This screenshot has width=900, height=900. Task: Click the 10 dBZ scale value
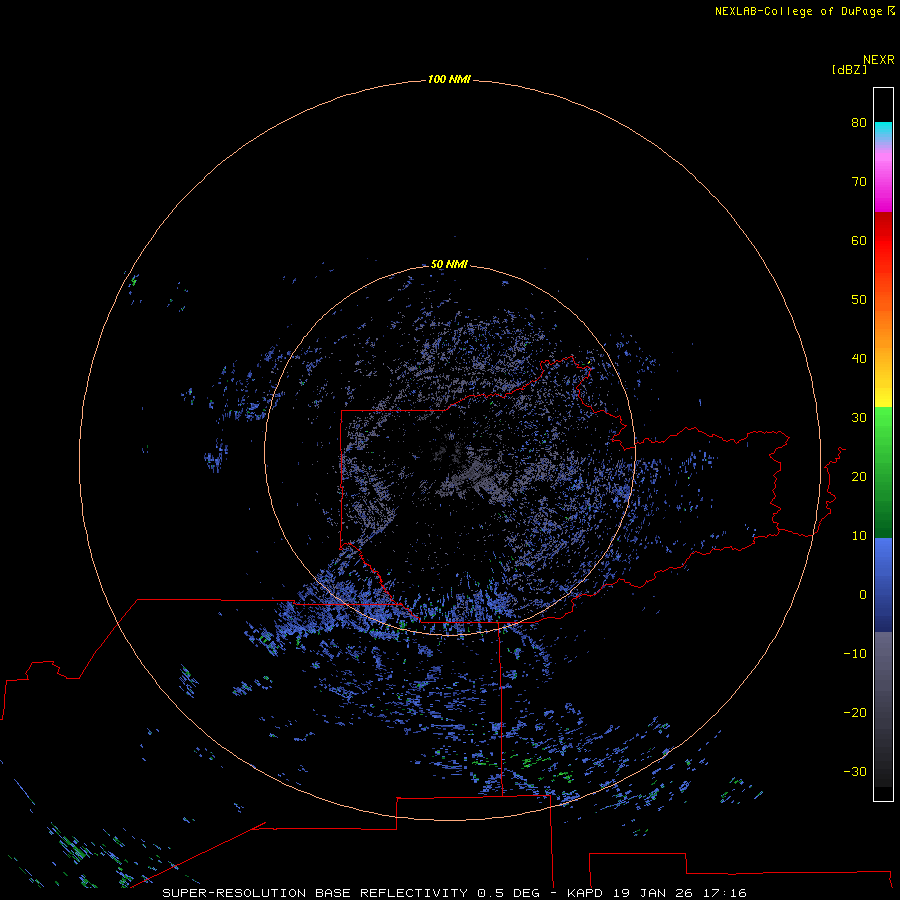coord(859,536)
